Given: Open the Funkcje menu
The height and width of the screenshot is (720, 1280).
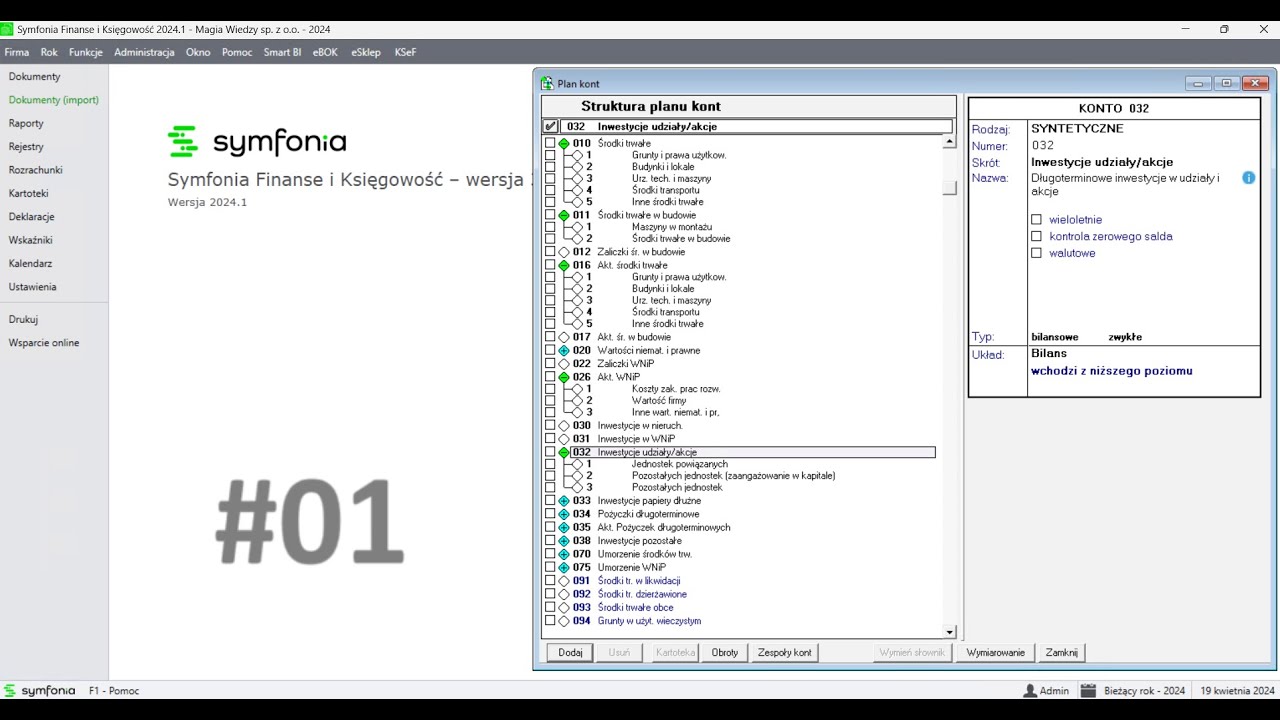Looking at the screenshot, I should (86, 52).
